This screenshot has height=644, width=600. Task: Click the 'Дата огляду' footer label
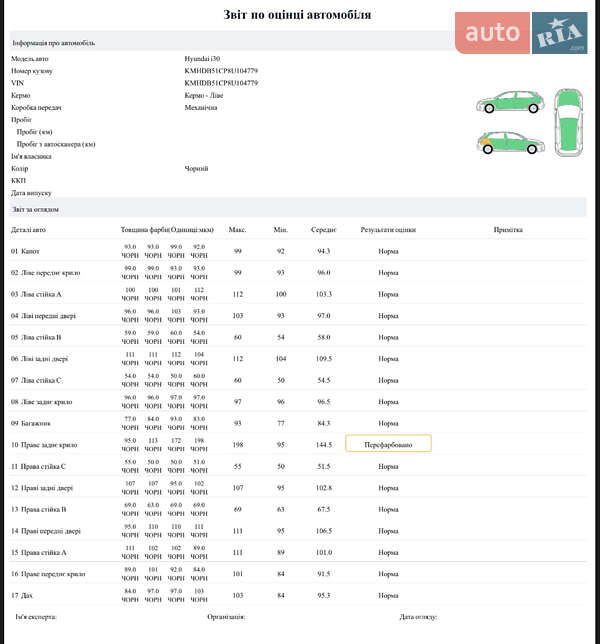pos(418,617)
